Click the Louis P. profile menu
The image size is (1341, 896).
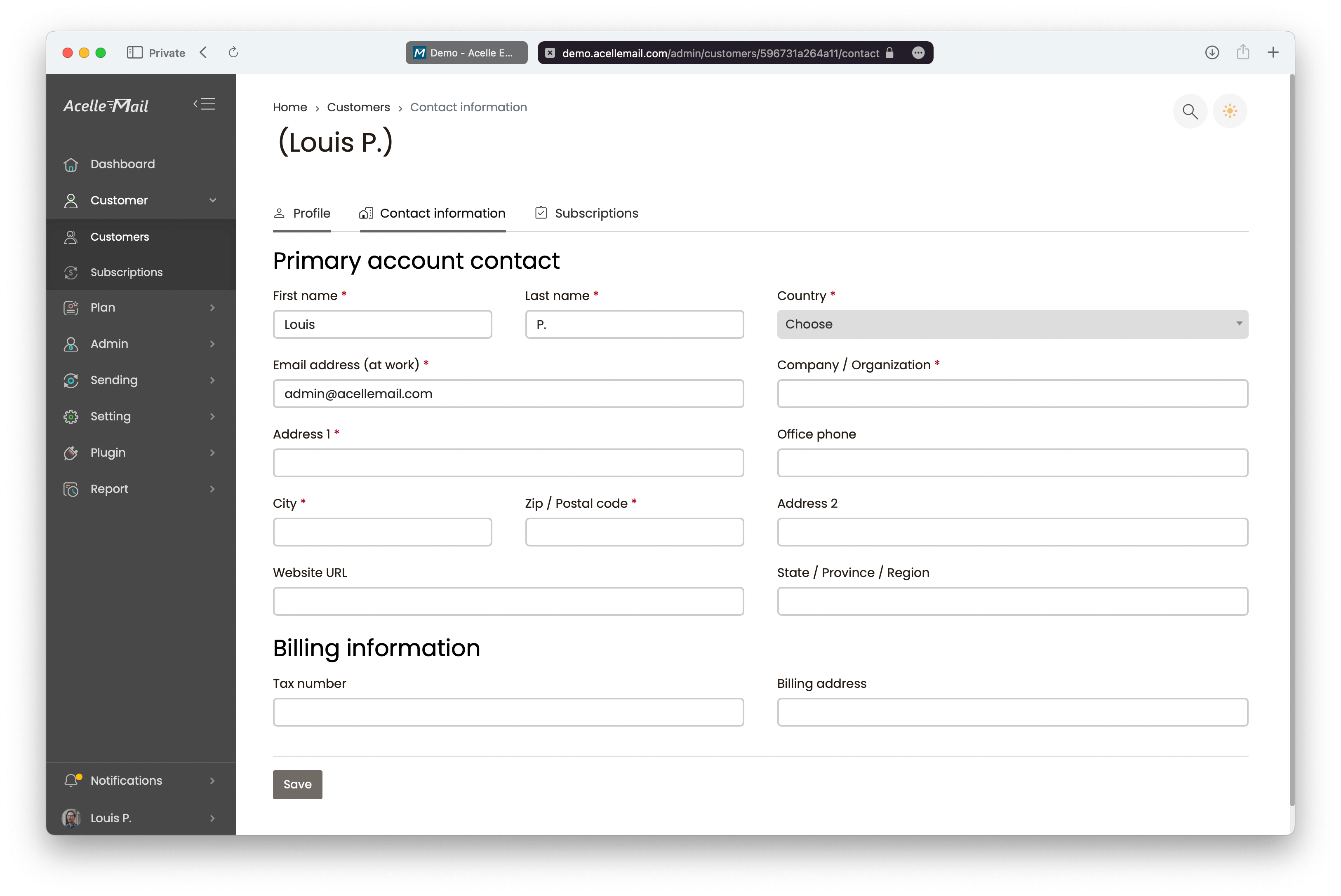point(140,818)
